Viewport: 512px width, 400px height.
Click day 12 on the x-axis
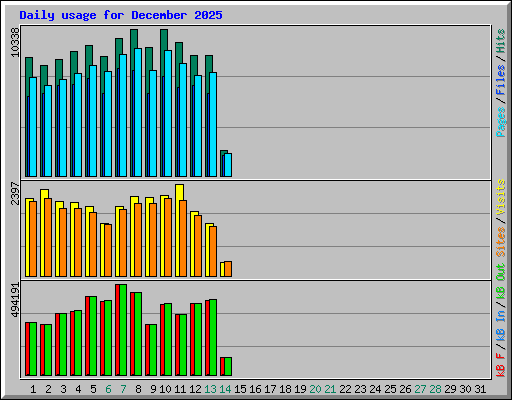[195, 389]
